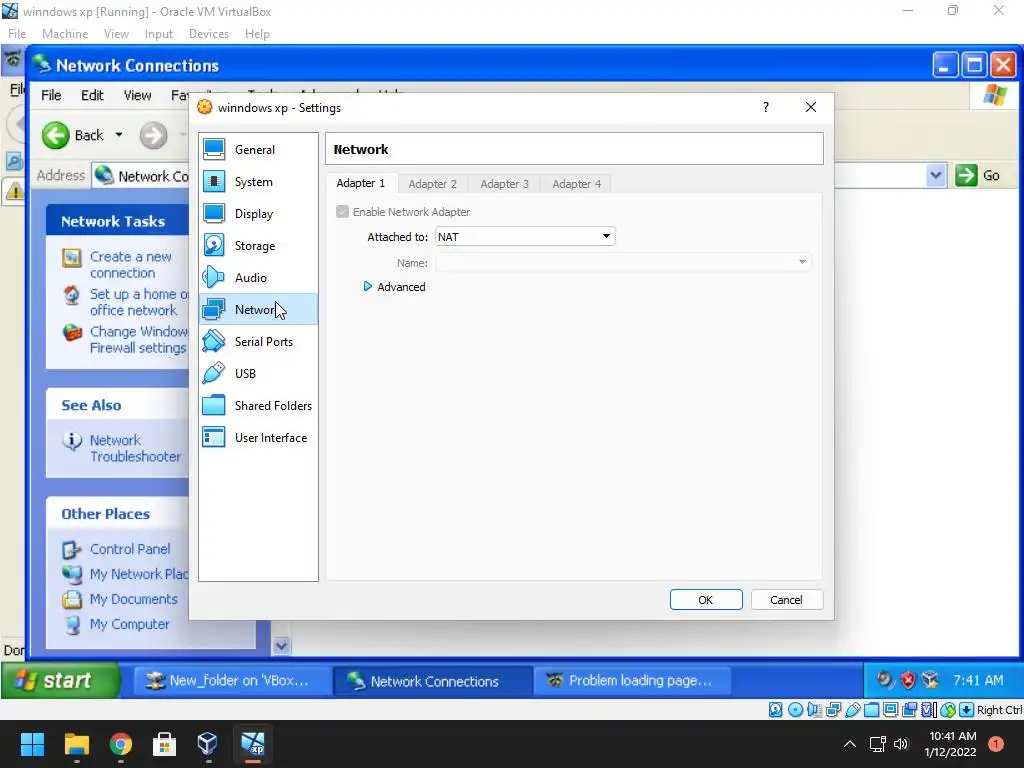This screenshot has height=768, width=1024.
Task: Click CPU virtualization status icon
Action: pyautogui.click(x=929, y=710)
